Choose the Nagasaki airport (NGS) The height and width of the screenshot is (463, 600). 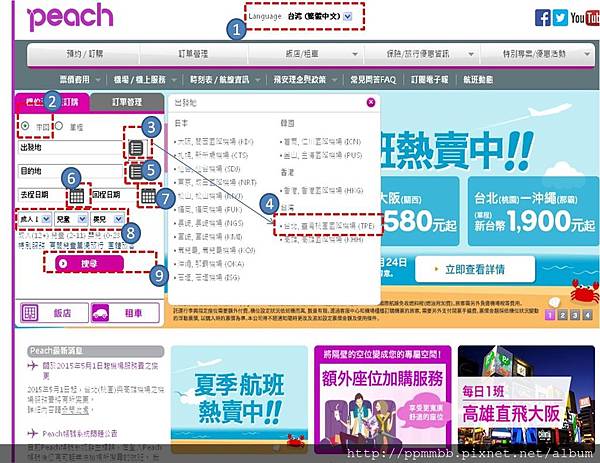(209, 223)
